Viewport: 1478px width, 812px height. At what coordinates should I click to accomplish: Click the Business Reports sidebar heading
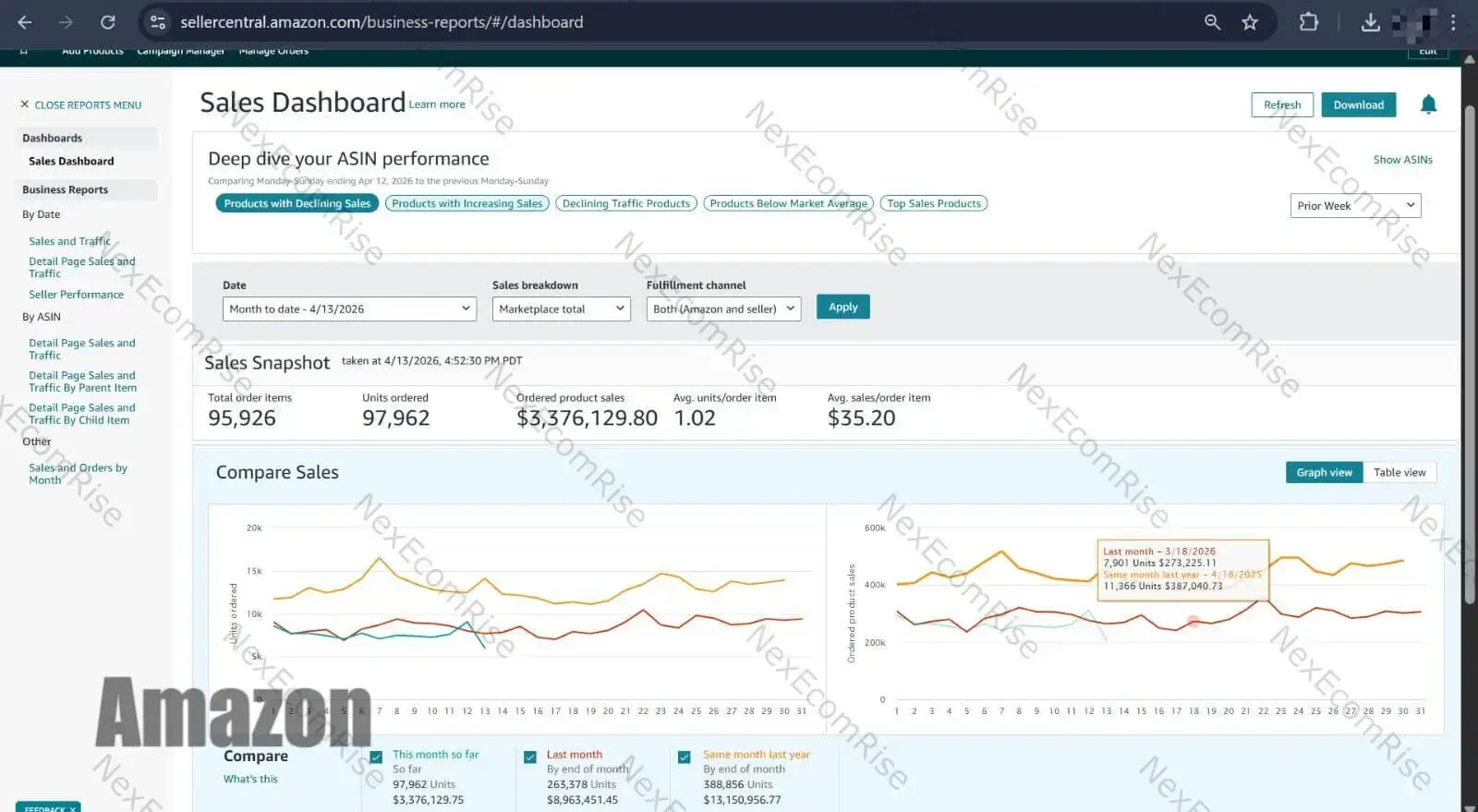tap(65, 189)
